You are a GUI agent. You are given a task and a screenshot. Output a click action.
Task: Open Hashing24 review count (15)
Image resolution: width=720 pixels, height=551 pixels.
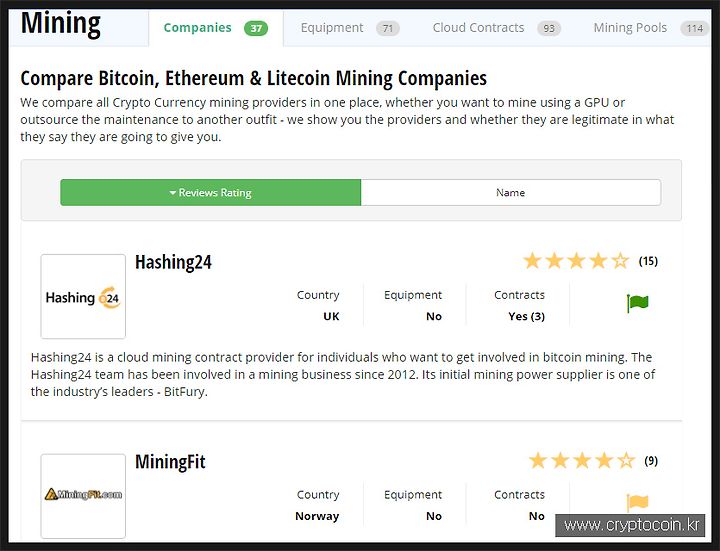pos(648,261)
